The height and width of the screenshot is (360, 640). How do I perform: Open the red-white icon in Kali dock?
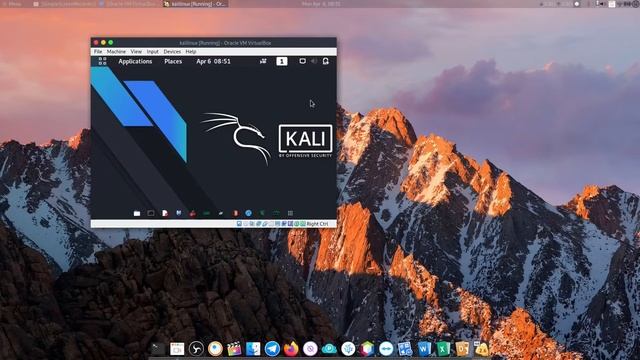tap(235, 213)
